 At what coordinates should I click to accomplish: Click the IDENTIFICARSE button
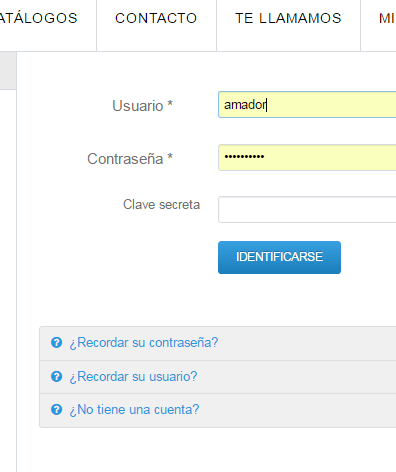pyautogui.click(x=279, y=257)
